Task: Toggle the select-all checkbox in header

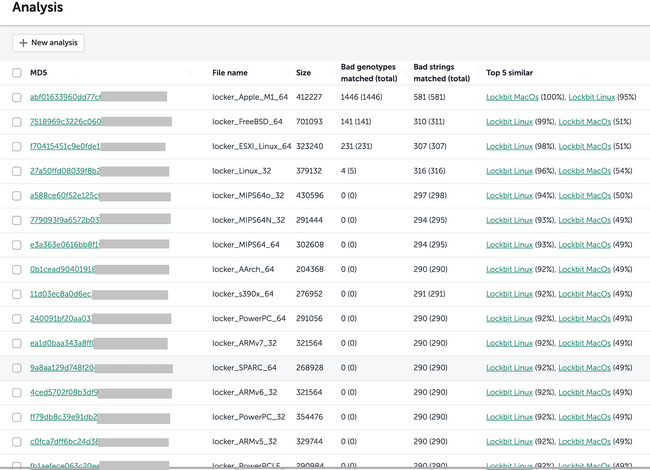Action: tap(17, 73)
